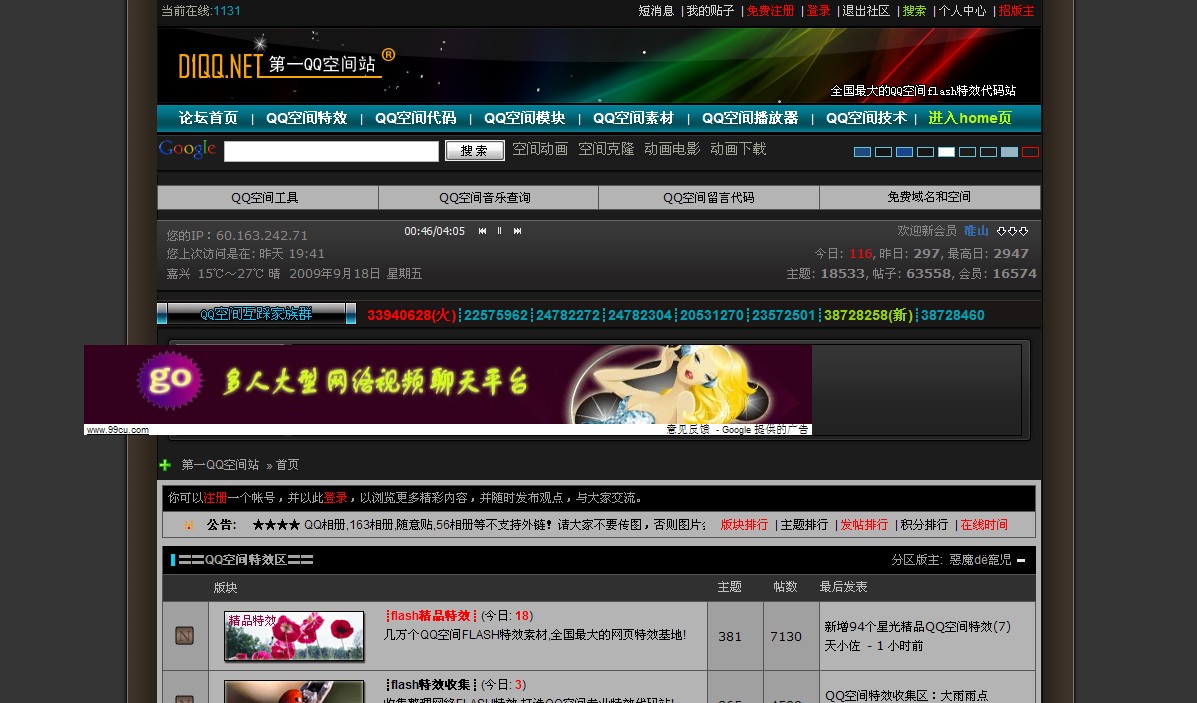1197x703 pixels.
Task: Select the light gray-blue theme color swatch
Action: 1009,152
